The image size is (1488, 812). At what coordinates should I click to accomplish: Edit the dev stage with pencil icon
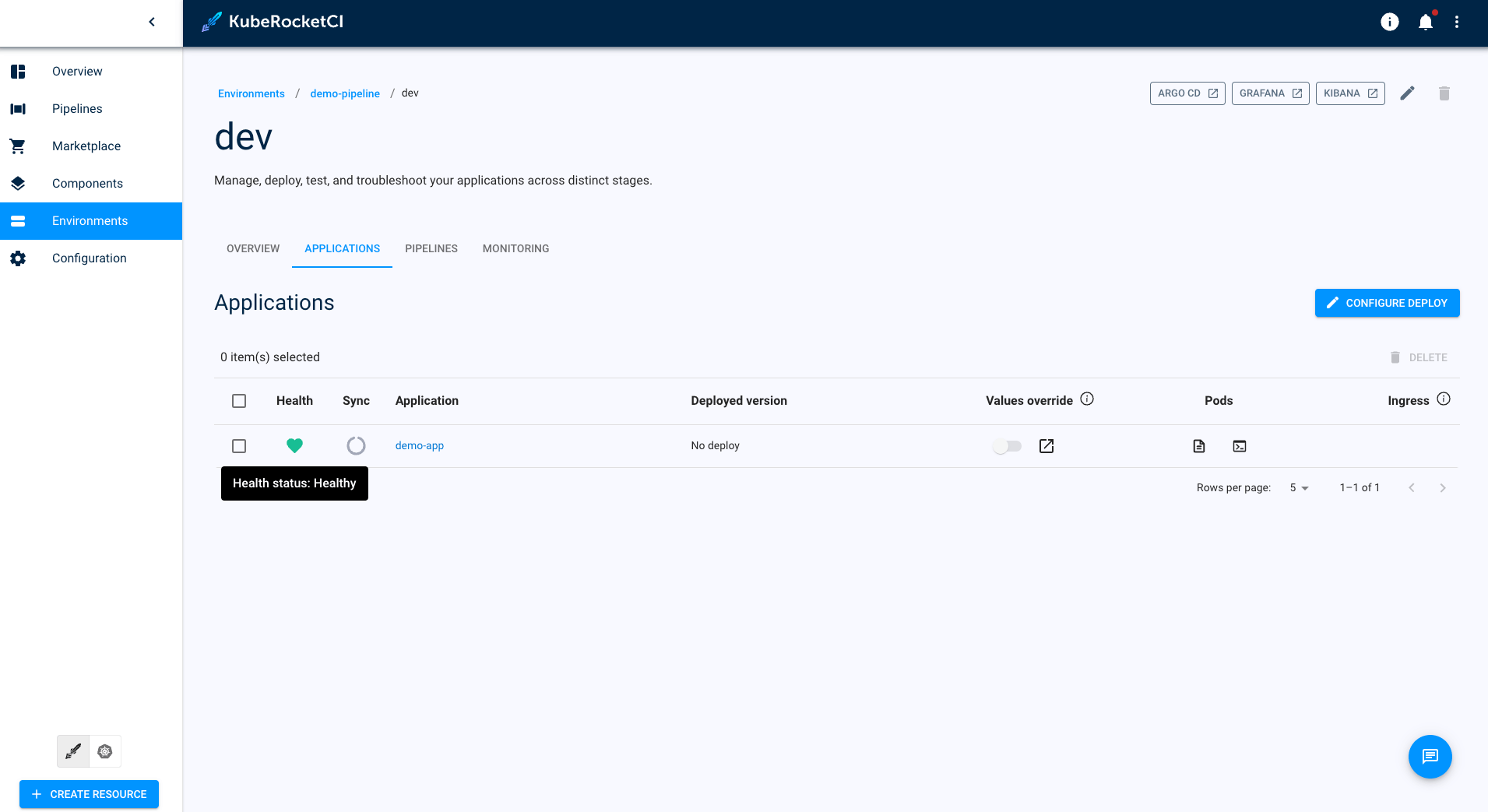pyautogui.click(x=1407, y=93)
